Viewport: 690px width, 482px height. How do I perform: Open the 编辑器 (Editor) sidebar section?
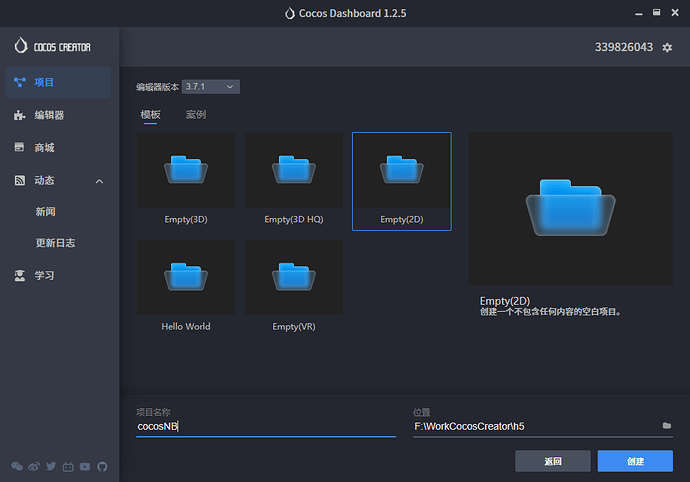[x=58, y=115]
